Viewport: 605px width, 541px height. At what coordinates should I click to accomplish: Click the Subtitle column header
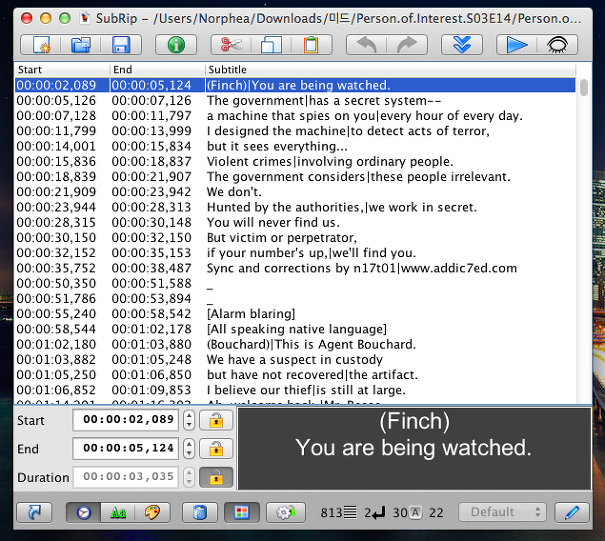pyautogui.click(x=390, y=69)
